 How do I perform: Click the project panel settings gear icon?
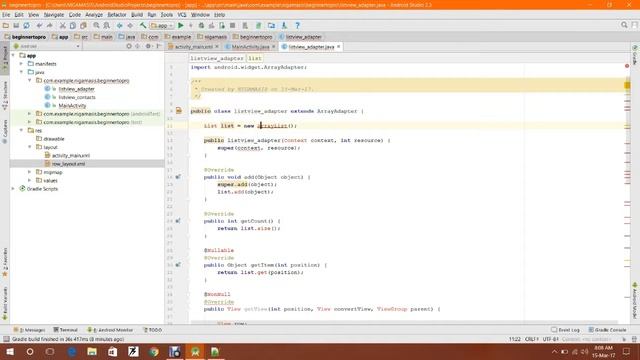pos(148,46)
